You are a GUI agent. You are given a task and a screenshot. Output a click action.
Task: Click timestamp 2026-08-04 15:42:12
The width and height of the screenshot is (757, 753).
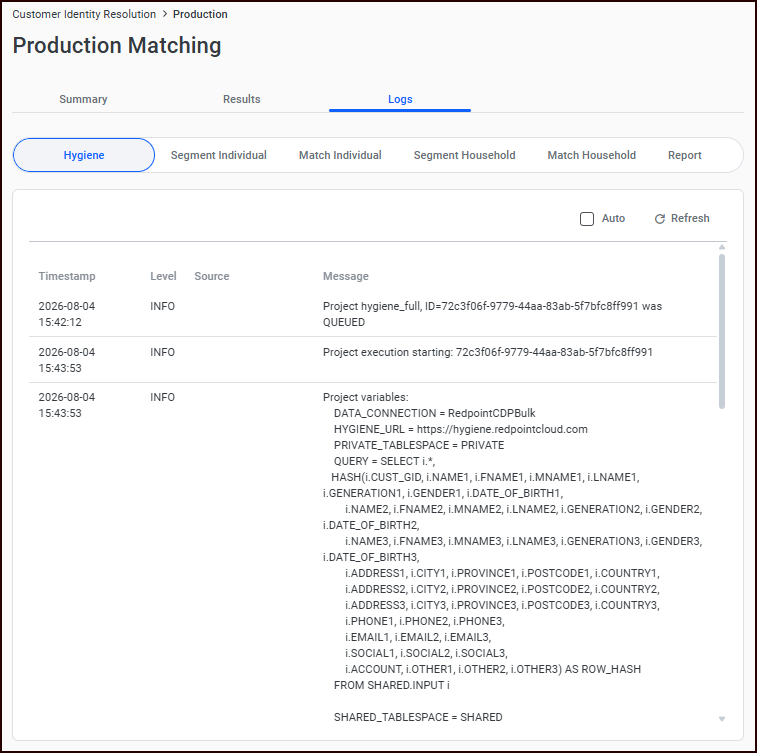pos(67,314)
